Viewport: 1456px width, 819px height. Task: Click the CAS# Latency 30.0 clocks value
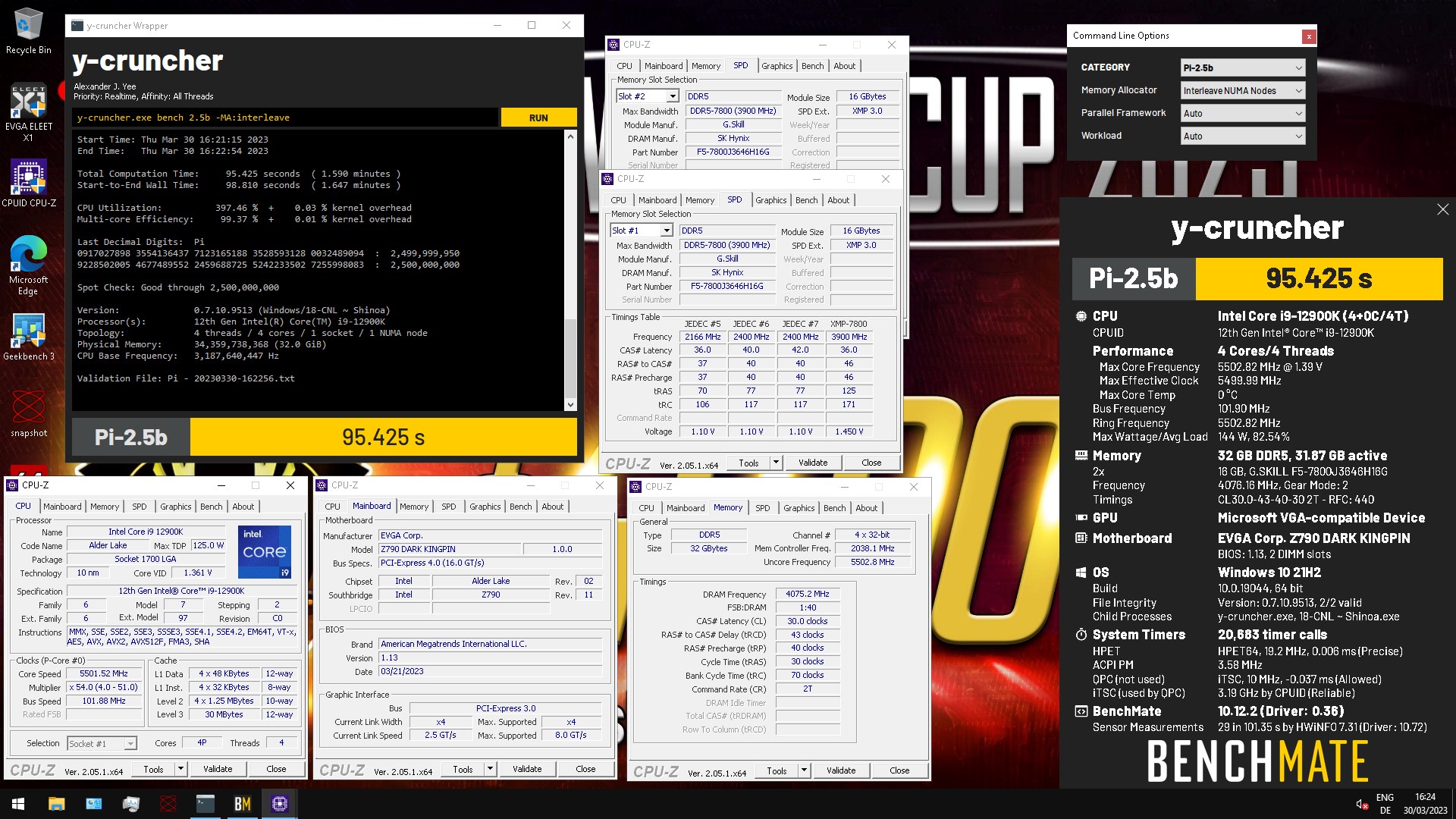tap(807, 622)
